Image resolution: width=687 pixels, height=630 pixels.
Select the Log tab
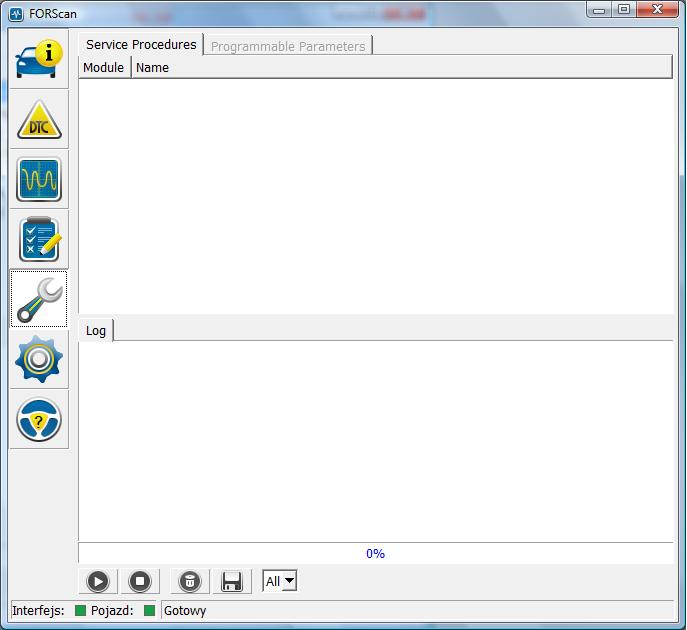click(96, 331)
